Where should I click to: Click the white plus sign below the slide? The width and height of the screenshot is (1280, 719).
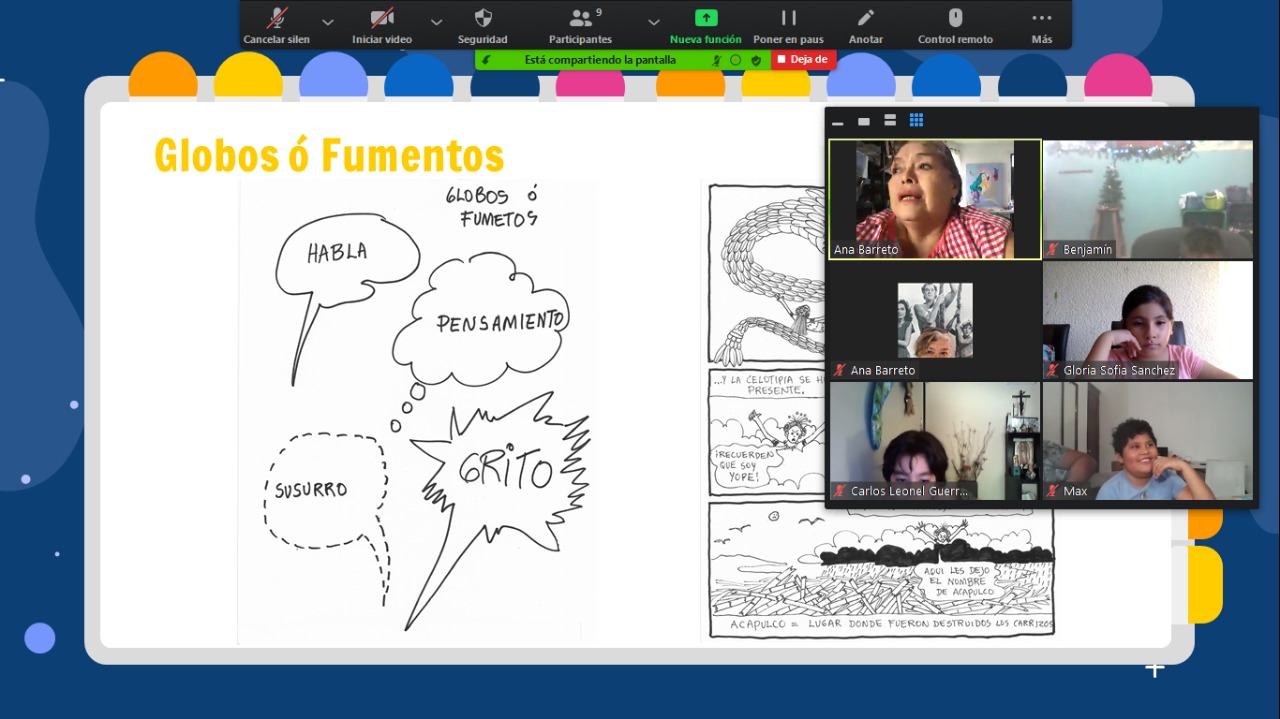click(1155, 669)
